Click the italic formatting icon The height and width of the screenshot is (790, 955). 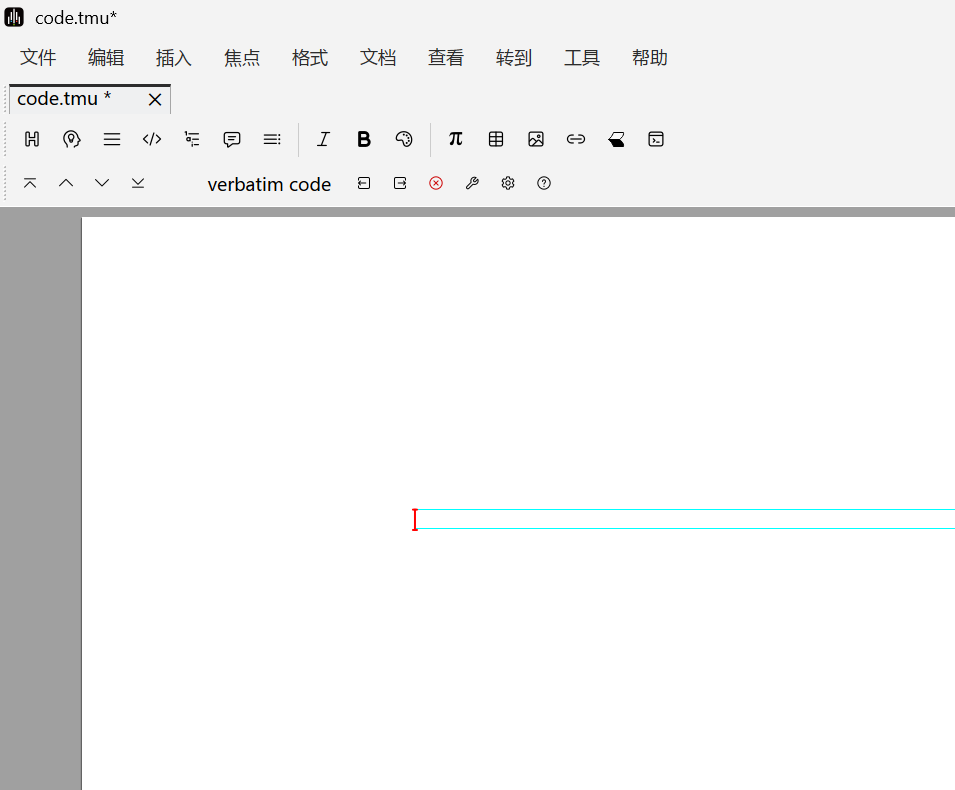(323, 139)
